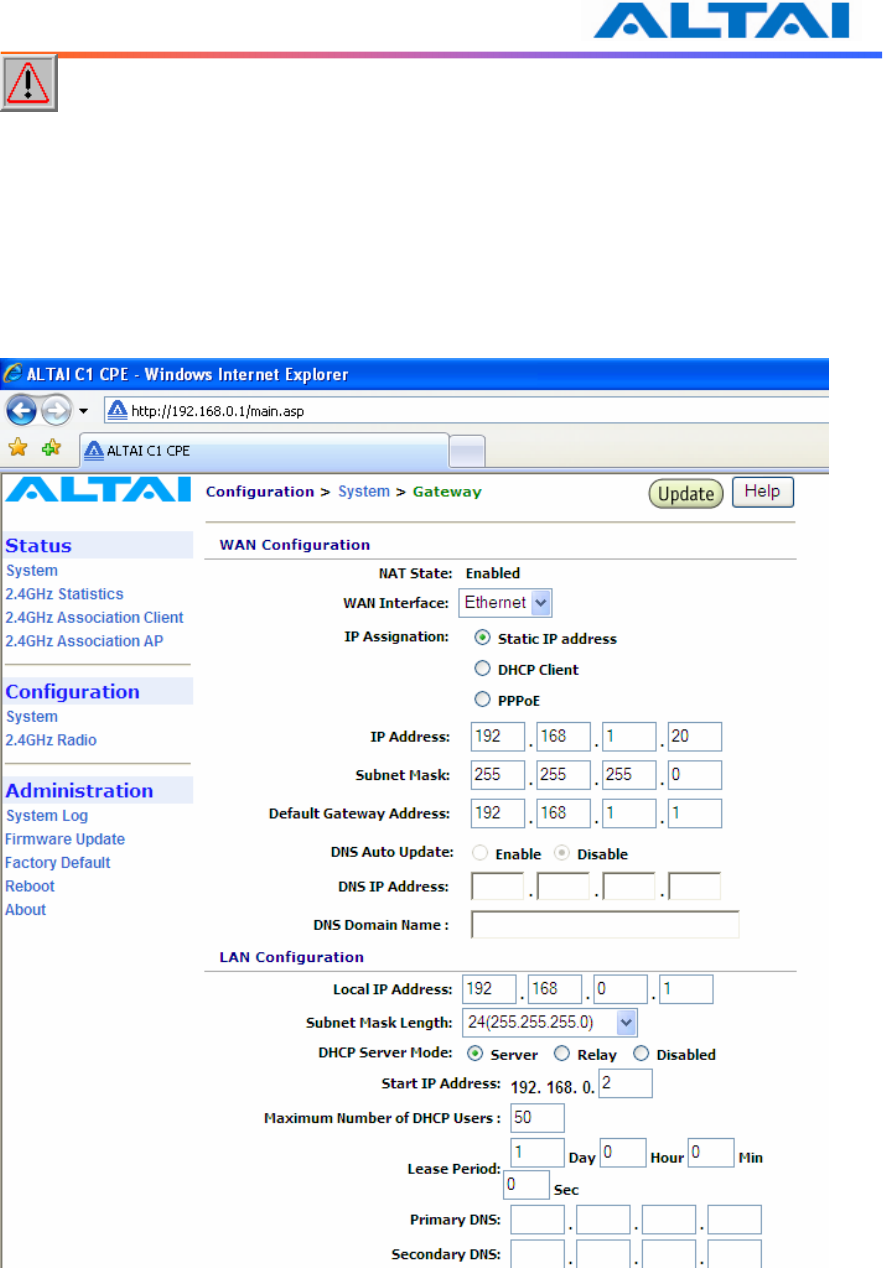The image size is (883, 1268).
Task: Select DHCP Server Mode Relay radio
Action: tap(562, 1053)
